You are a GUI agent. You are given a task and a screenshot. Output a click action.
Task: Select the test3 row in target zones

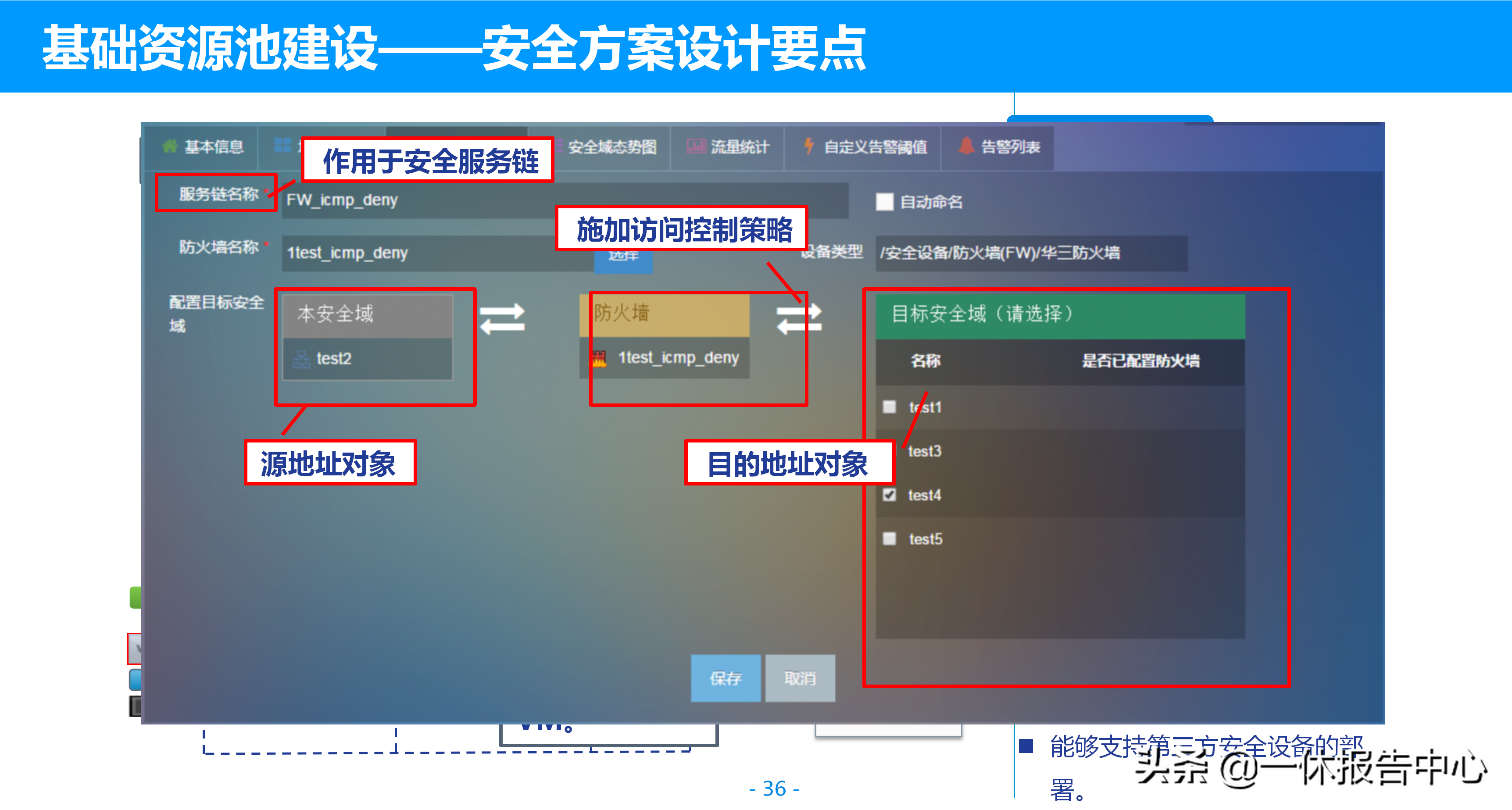point(925,451)
